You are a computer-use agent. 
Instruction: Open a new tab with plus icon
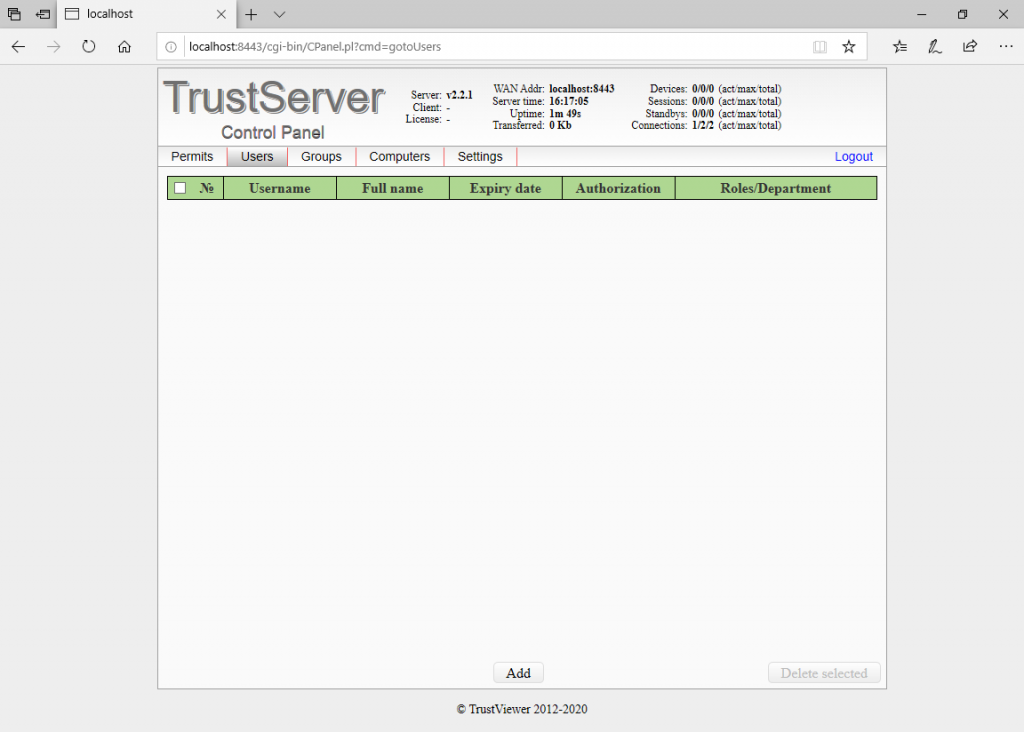[251, 14]
